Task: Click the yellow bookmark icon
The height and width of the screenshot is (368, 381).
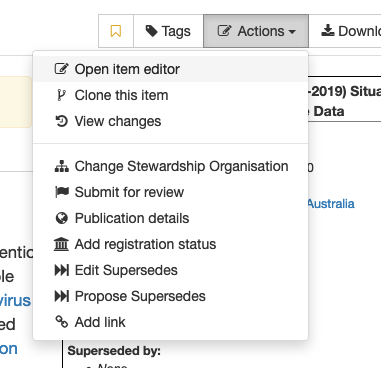Action: click(116, 31)
